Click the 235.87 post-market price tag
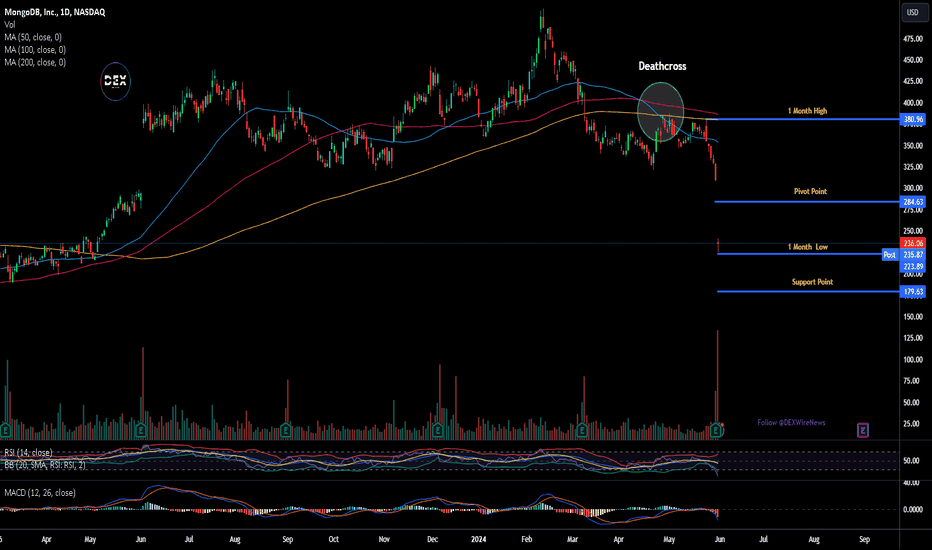 [913, 254]
